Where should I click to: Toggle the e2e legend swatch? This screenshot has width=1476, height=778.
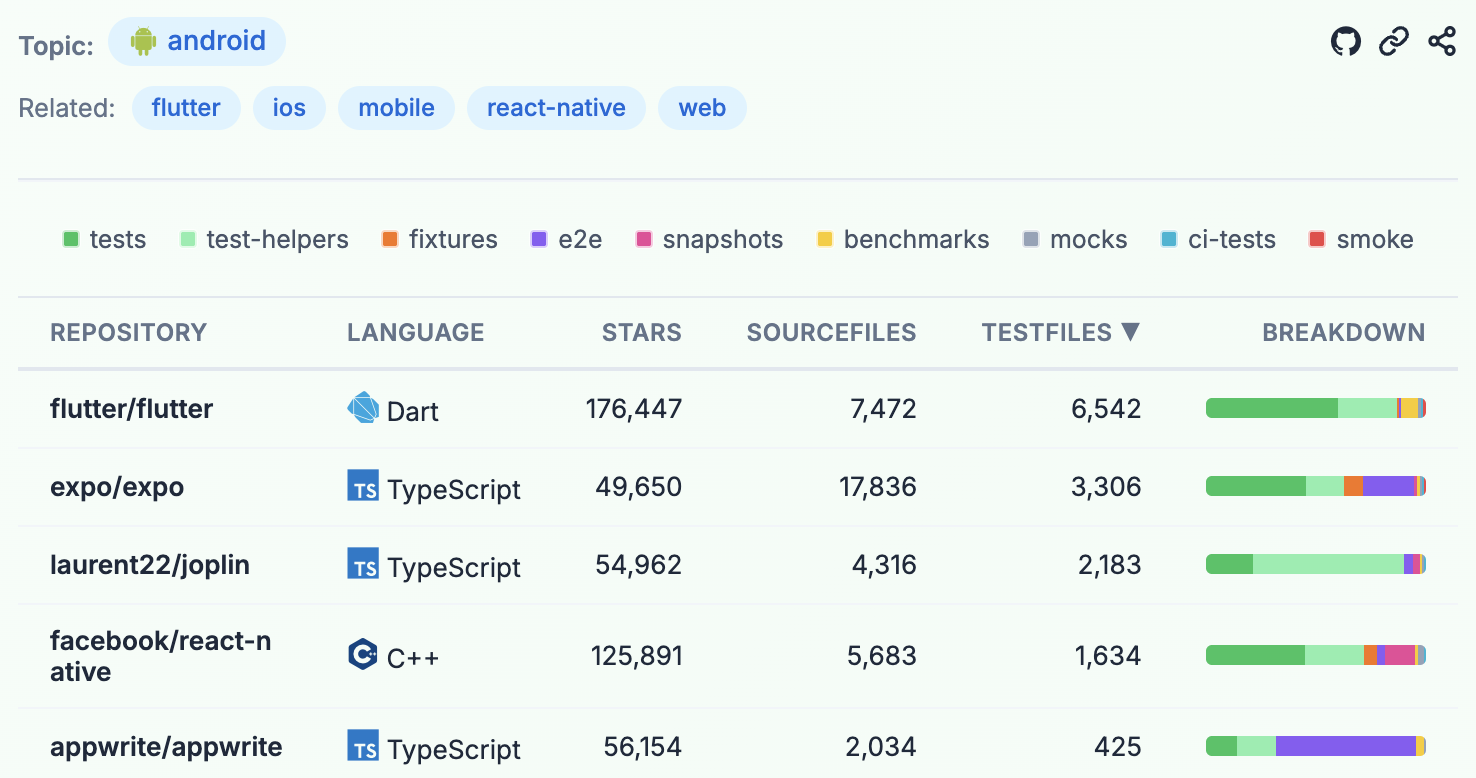(540, 240)
